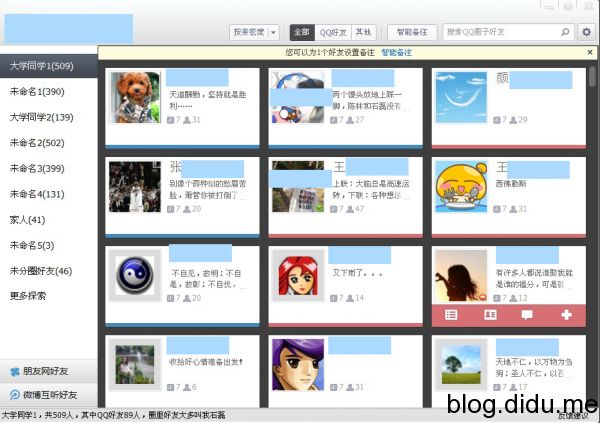Click the 不自见，故明 status text
600x423 pixels.
click(x=206, y=279)
